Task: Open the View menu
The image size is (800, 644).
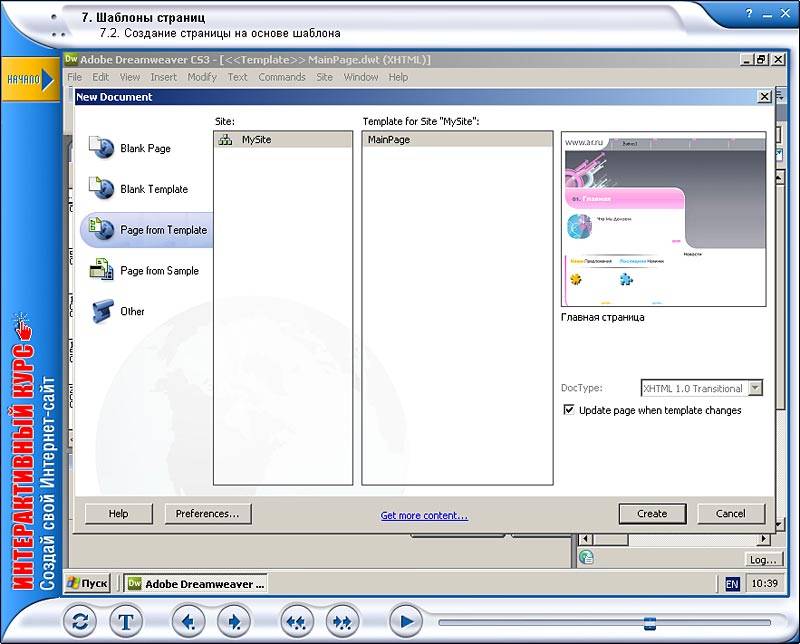Action: (x=130, y=77)
